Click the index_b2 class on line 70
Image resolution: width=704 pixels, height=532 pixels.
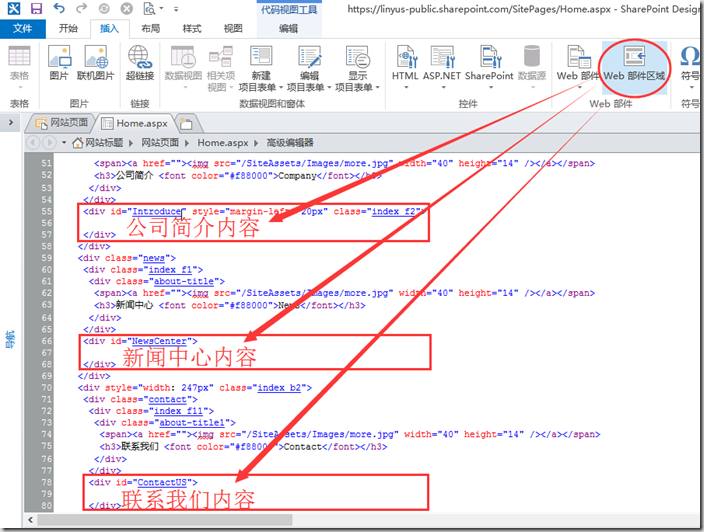[x=279, y=387]
